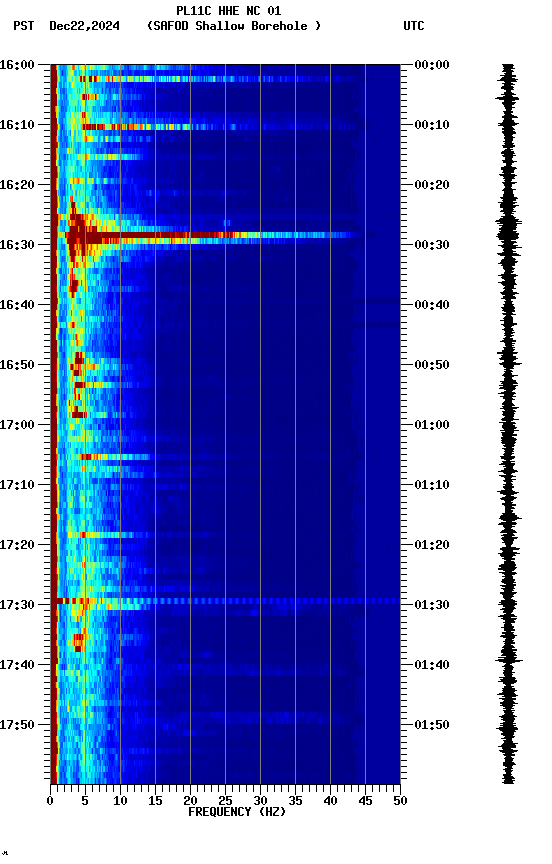The width and height of the screenshot is (552, 864).
Task: Select the UTC timezone label
Action: (414, 26)
